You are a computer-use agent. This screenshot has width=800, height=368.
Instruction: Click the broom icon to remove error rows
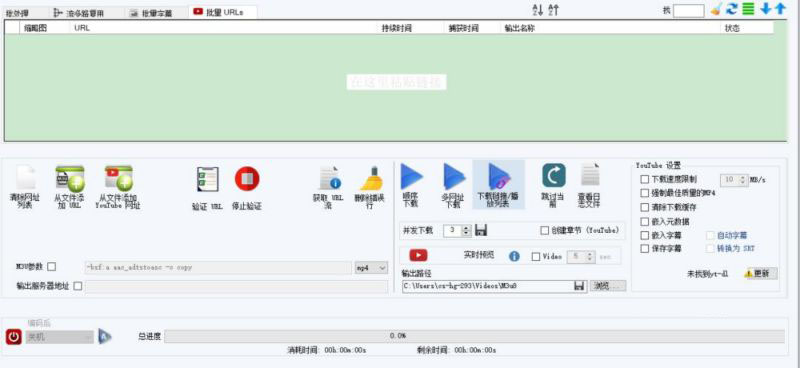[x=371, y=178]
